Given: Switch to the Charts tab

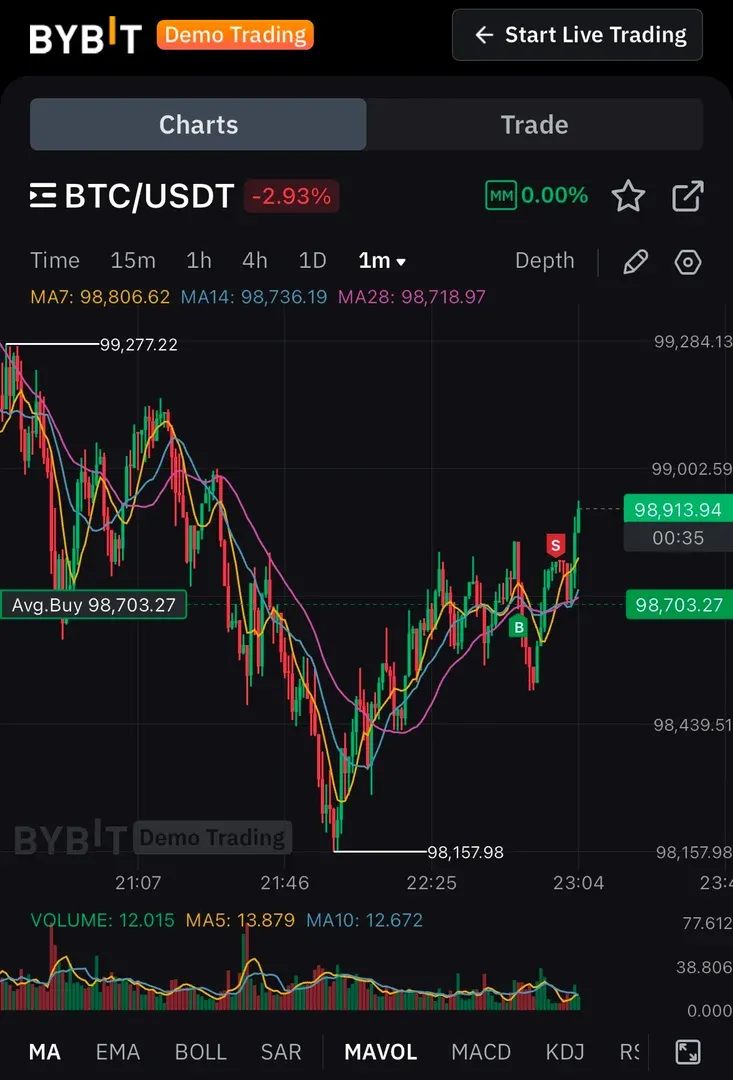Looking at the screenshot, I should 198,125.
